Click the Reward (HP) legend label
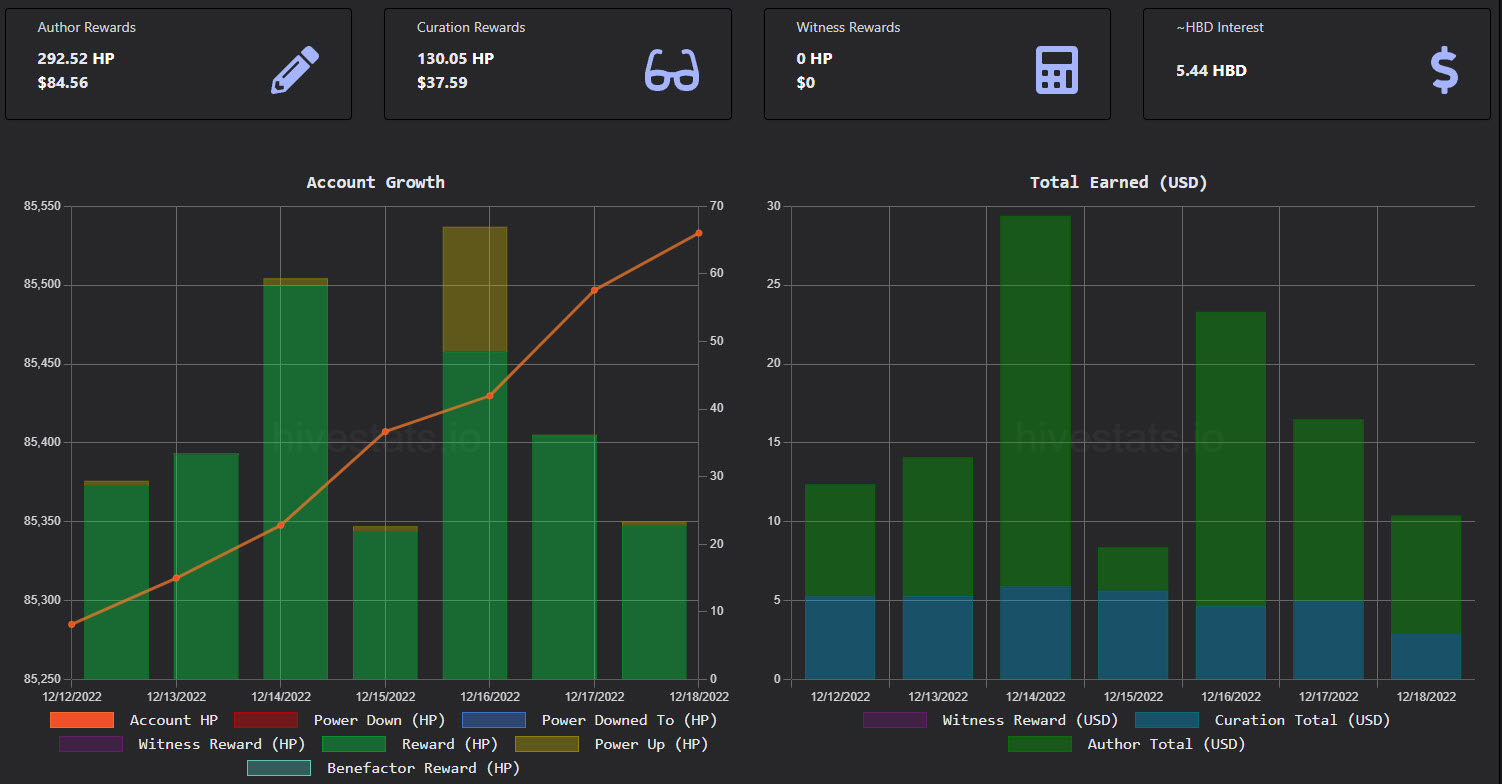 click(x=450, y=744)
